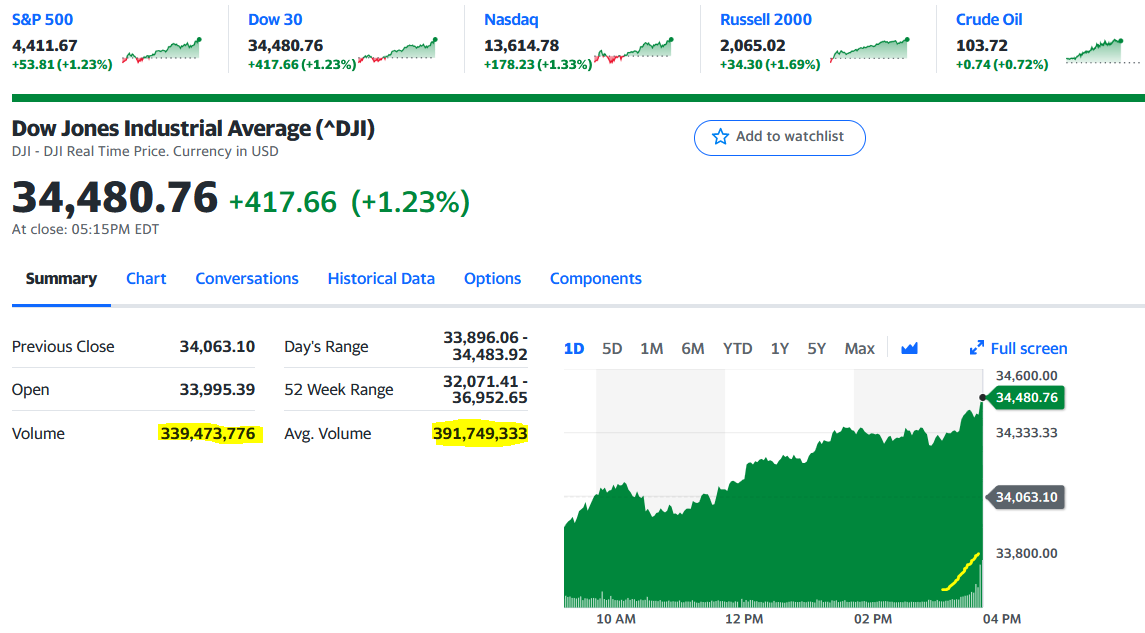Switch chart range to 1M

[651, 348]
